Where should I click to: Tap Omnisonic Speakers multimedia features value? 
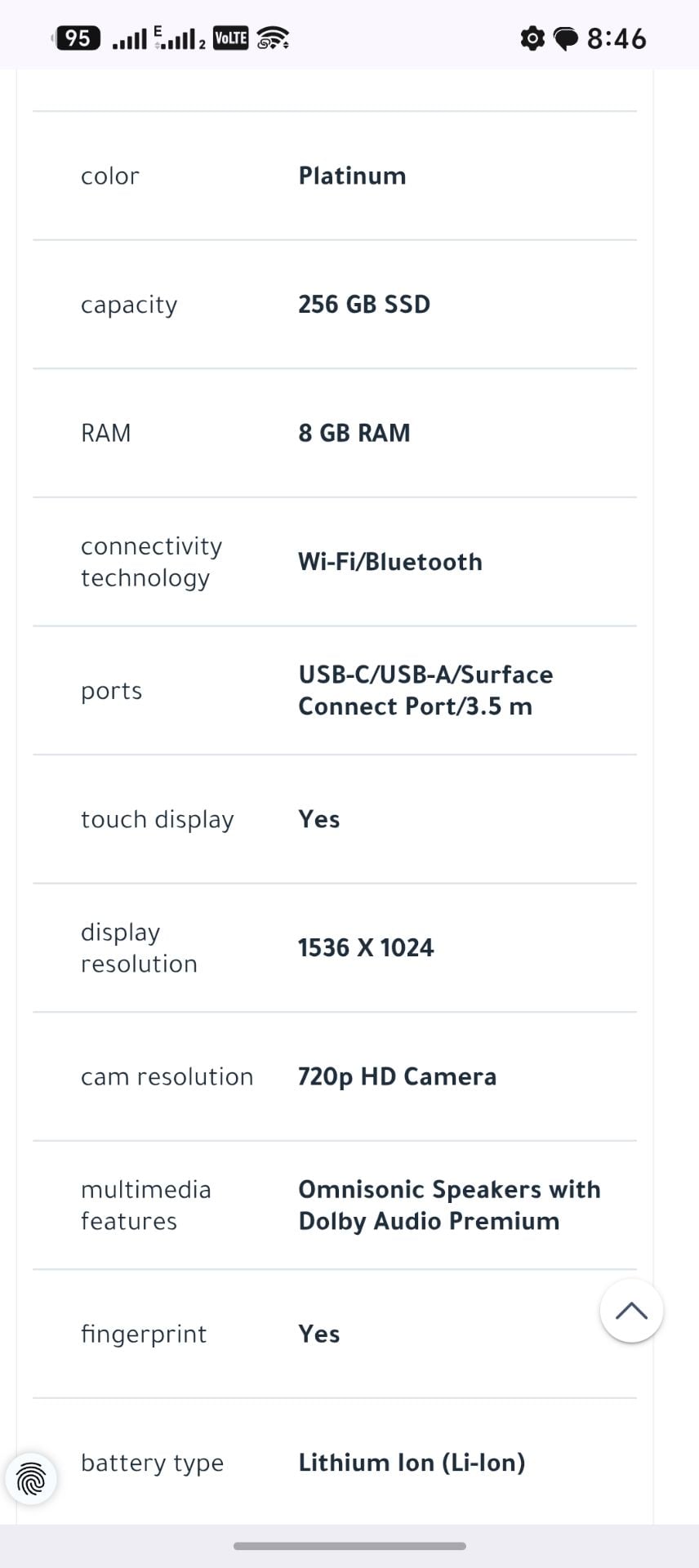pyautogui.click(x=449, y=1205)
